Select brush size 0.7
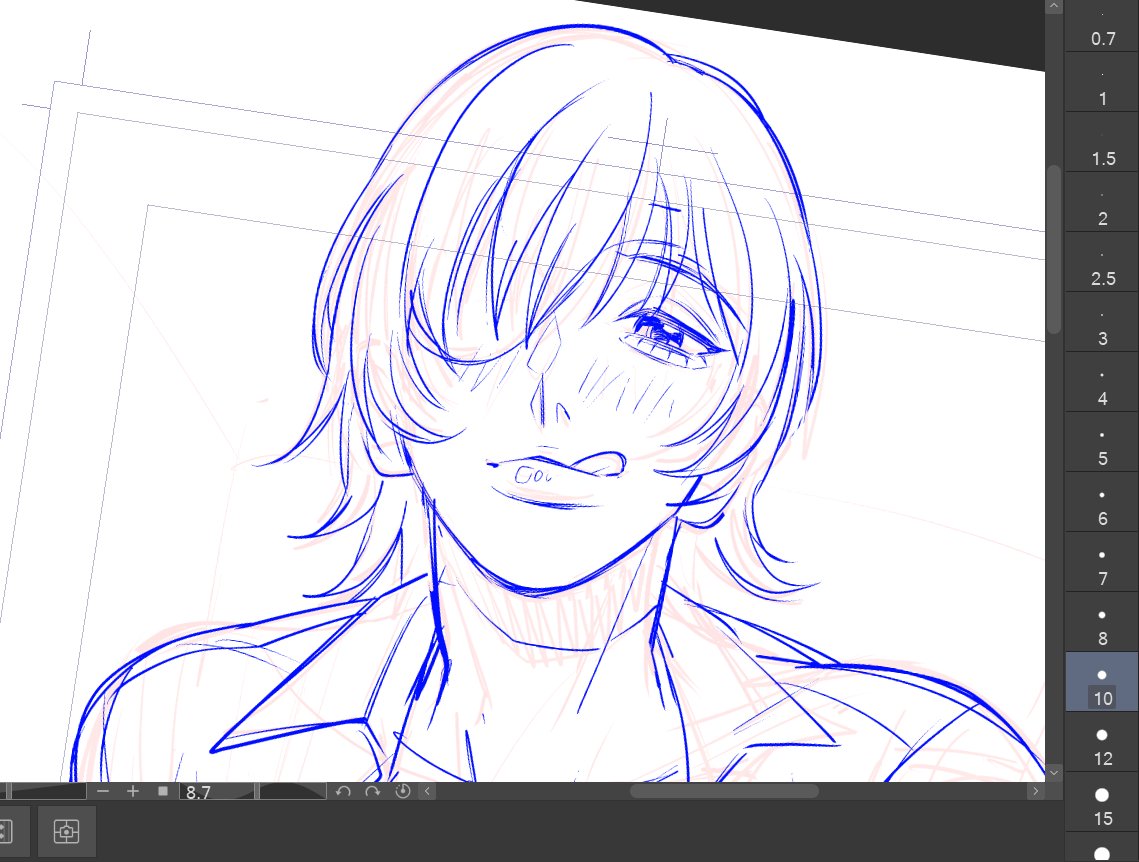1139x862 pixels. 1102,26
